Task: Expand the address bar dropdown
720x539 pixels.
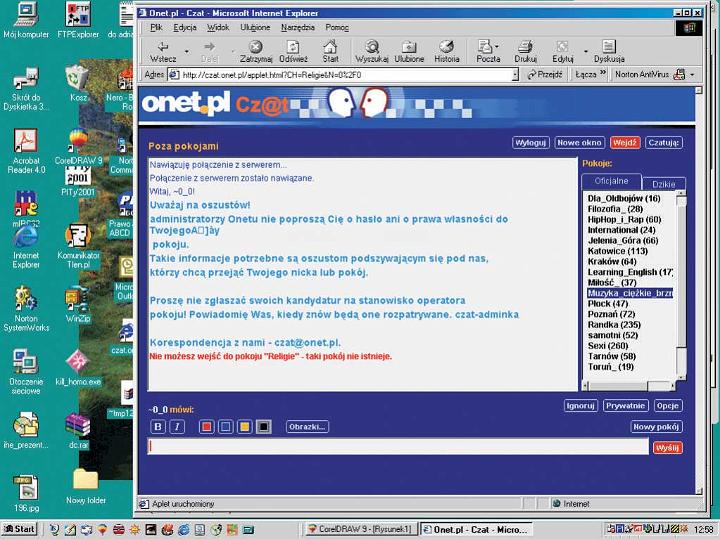Action: pyautogui.click(x=515, y=74)
